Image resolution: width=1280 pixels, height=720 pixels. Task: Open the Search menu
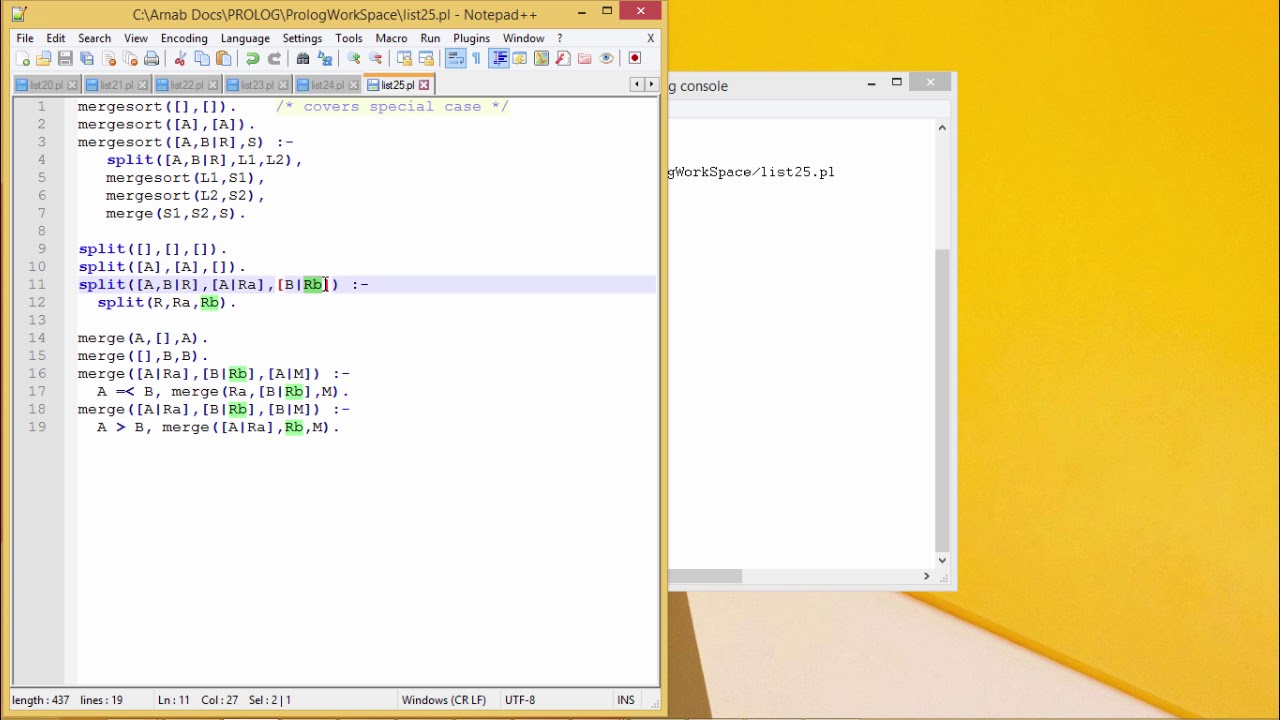pyautogui.click(x=95, y=38)
